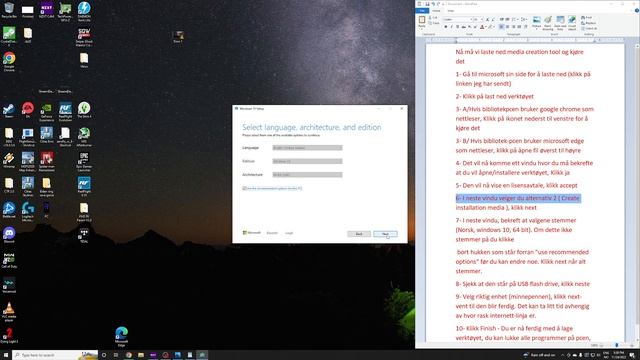The height and width of the screenshot is (360, 640).
Task: Click taskbar clock and date
Action: [619, 355]
